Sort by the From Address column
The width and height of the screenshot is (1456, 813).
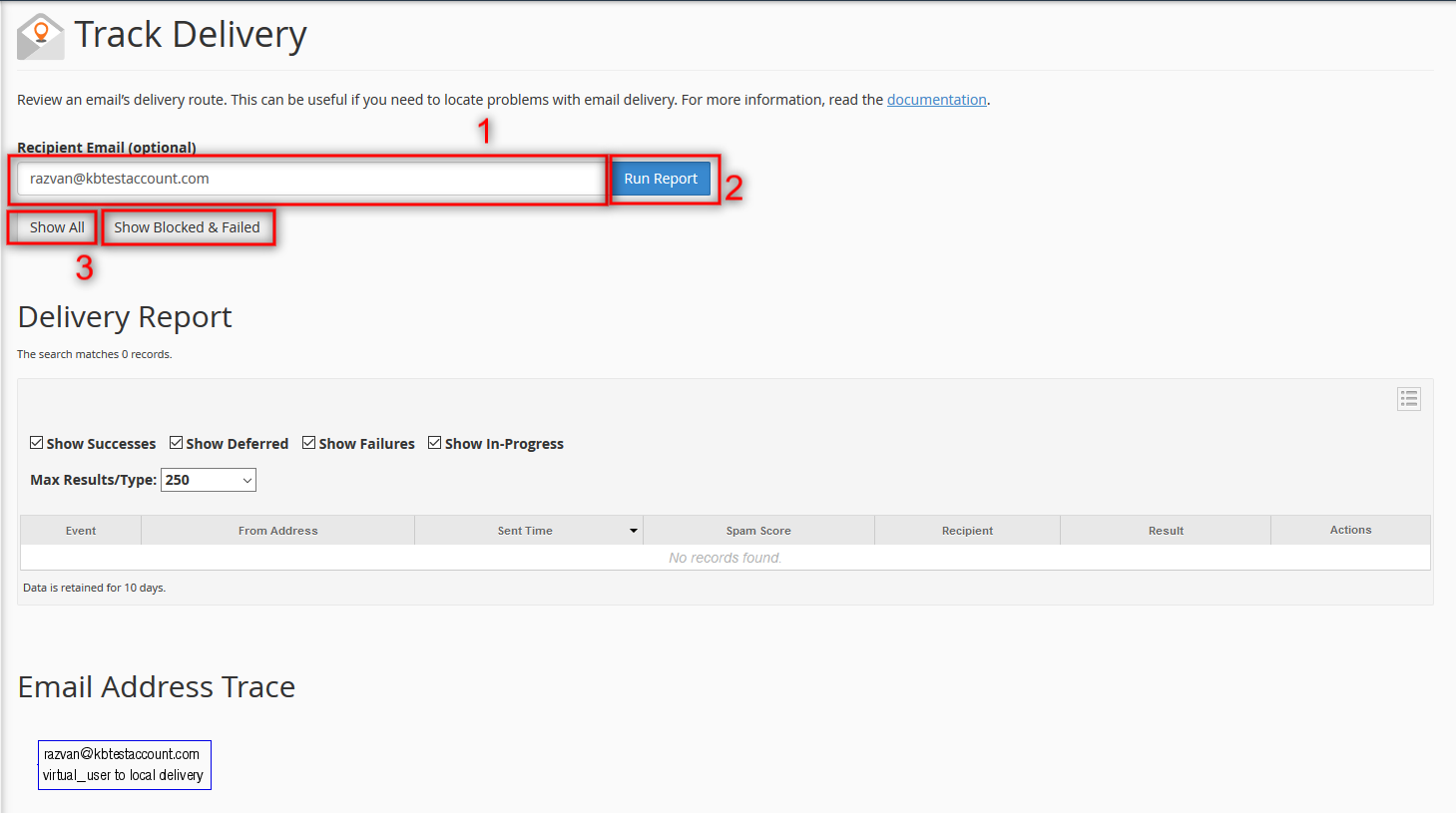coord(277,531)
